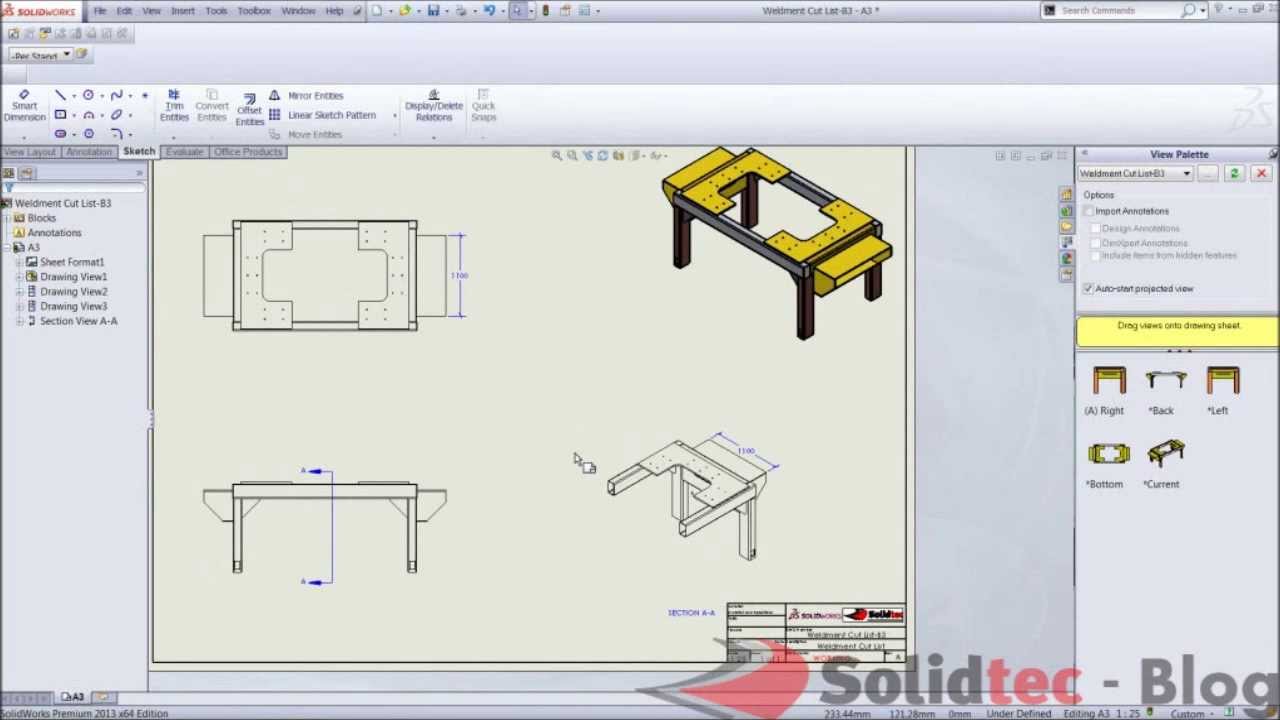The height and width of the screenshot is (720, 1280).
Task: Switch to the Evaluate tab
Action: coord(184,152)
